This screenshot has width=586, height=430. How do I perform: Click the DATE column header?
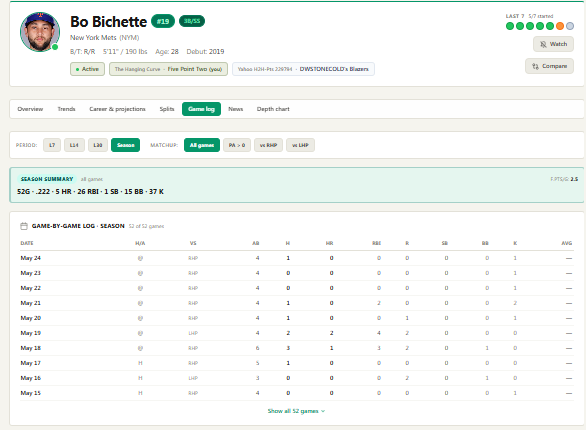(27, 243)
